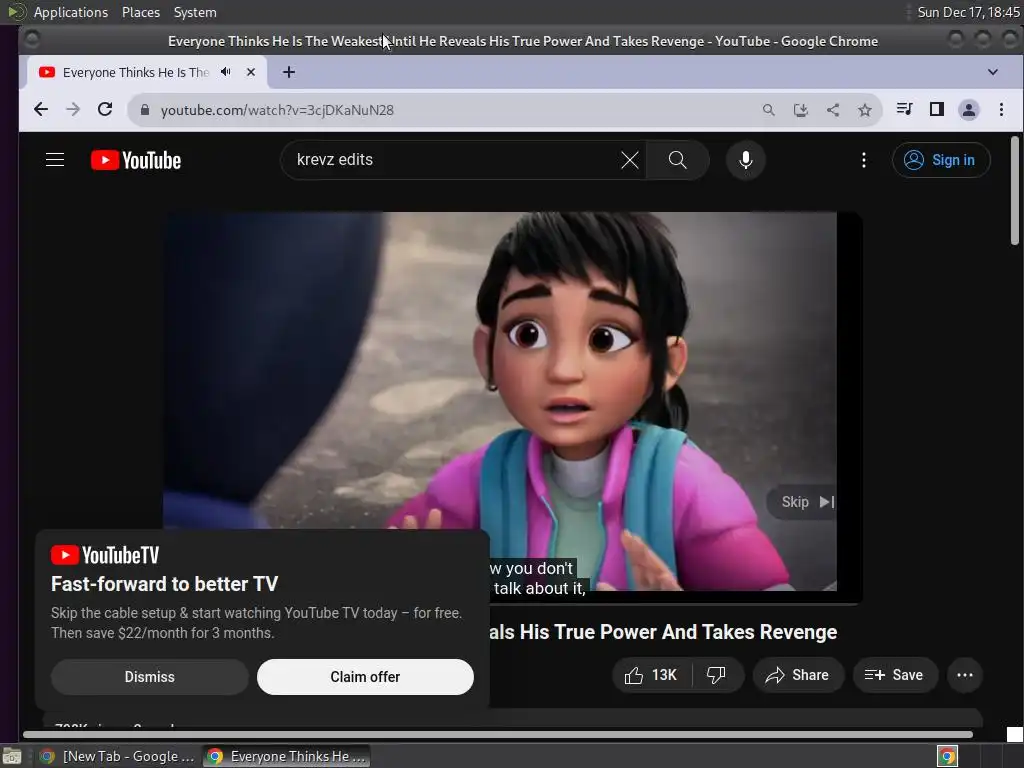Dislike the video with thumbs down
The image size is (1024, 768).
[716, 675]
